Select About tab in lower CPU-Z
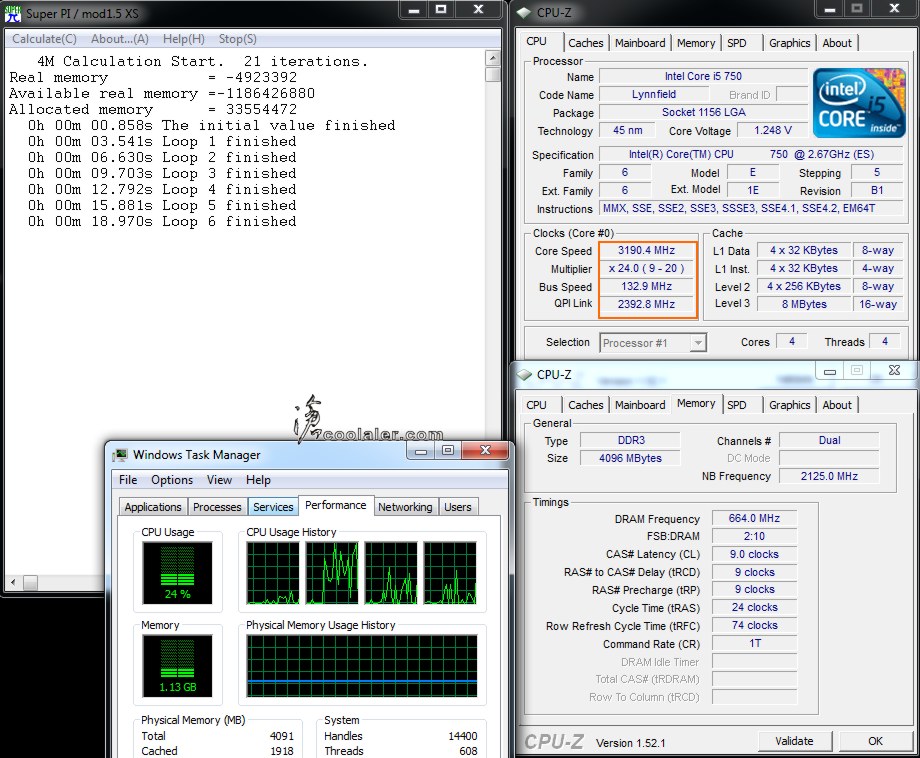Screen dimensions: 920x758 coord(837,405)
